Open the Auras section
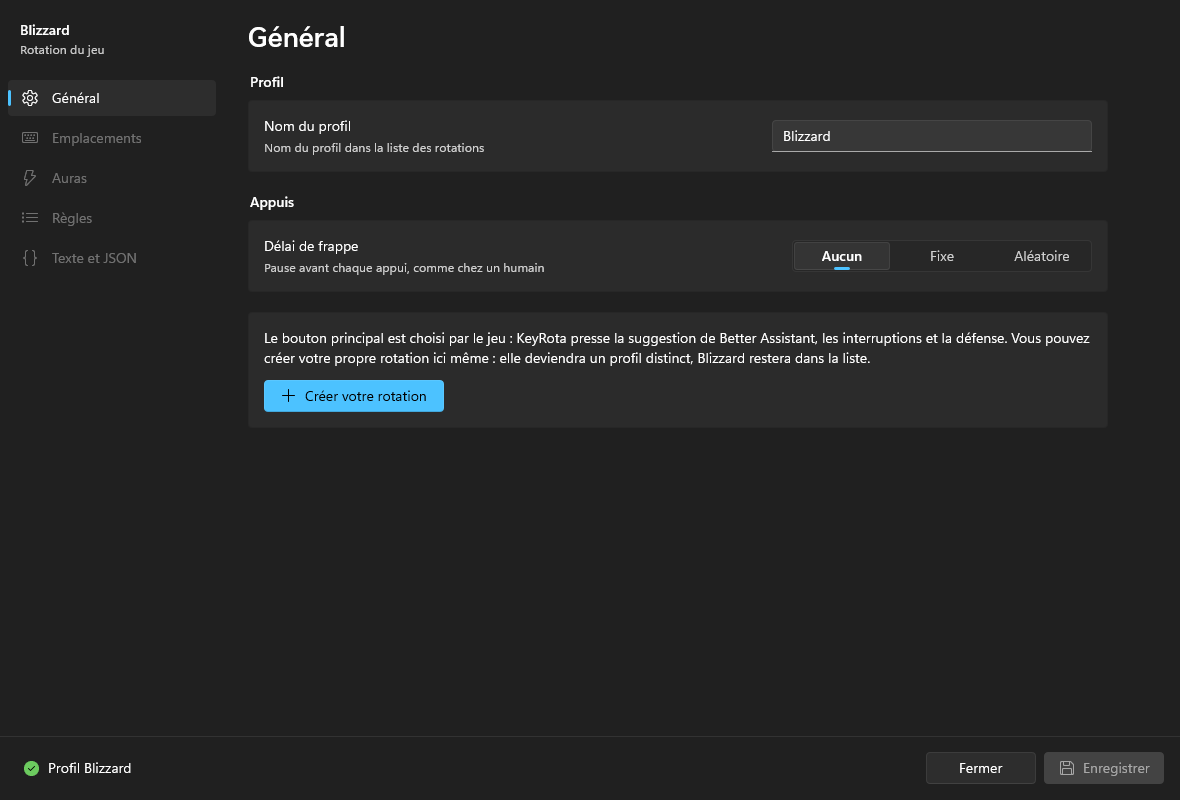 click(112, 178)
